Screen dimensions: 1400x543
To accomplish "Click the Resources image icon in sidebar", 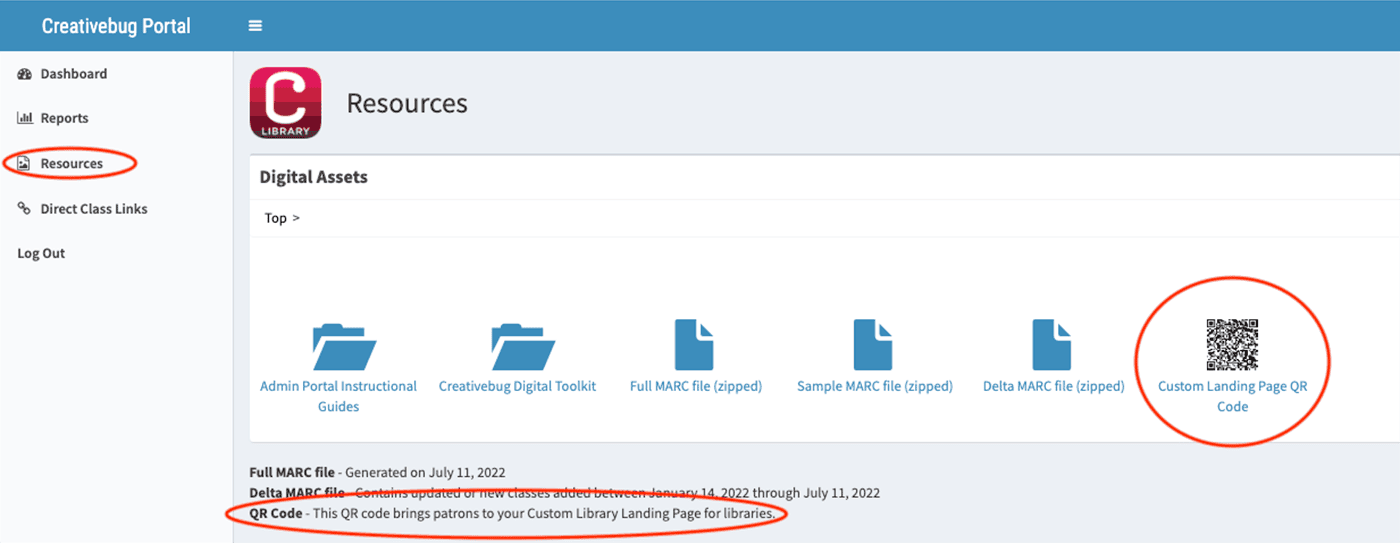I will click(x=25, y=163).
